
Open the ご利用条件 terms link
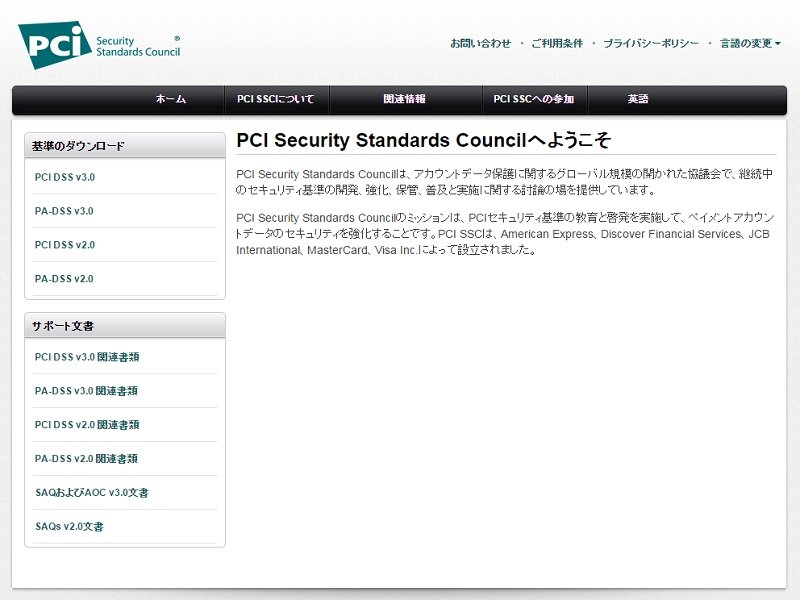557,43
